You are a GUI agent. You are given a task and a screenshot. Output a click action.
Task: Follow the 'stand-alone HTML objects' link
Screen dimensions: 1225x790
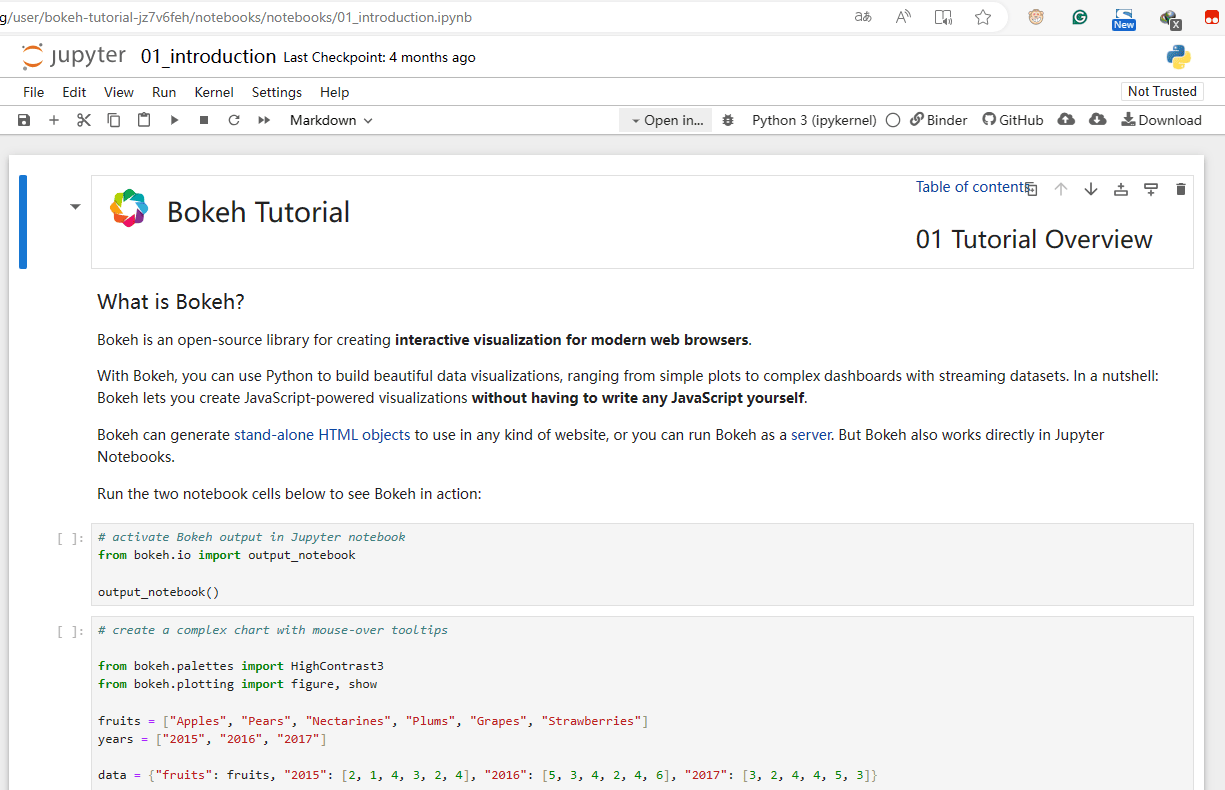322,435
